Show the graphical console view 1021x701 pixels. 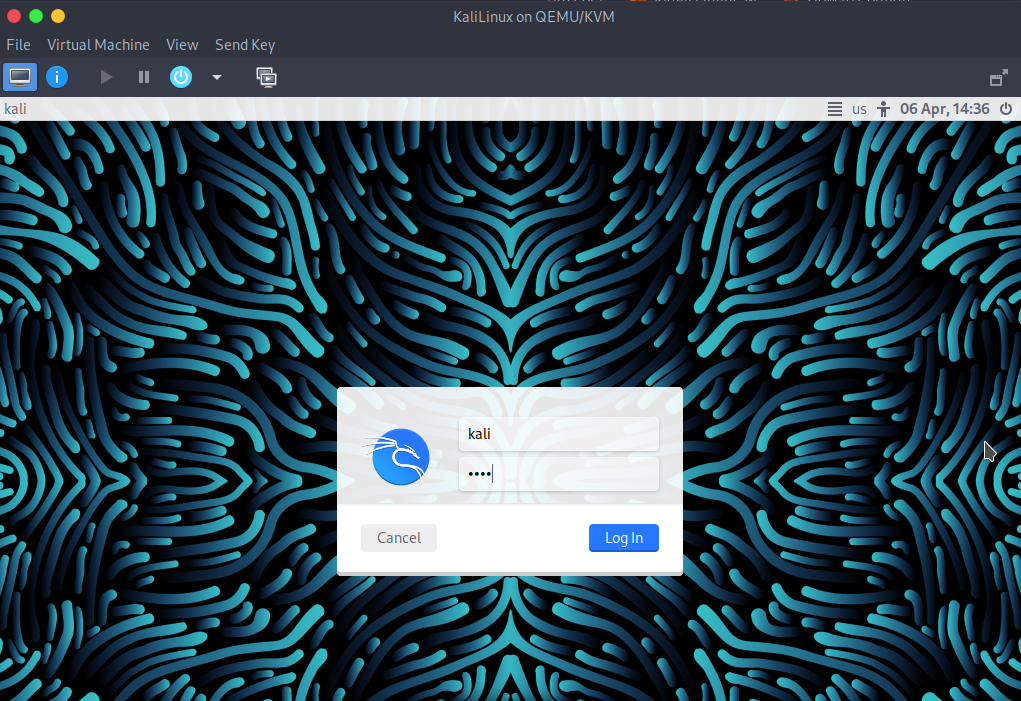coord(20,77)
